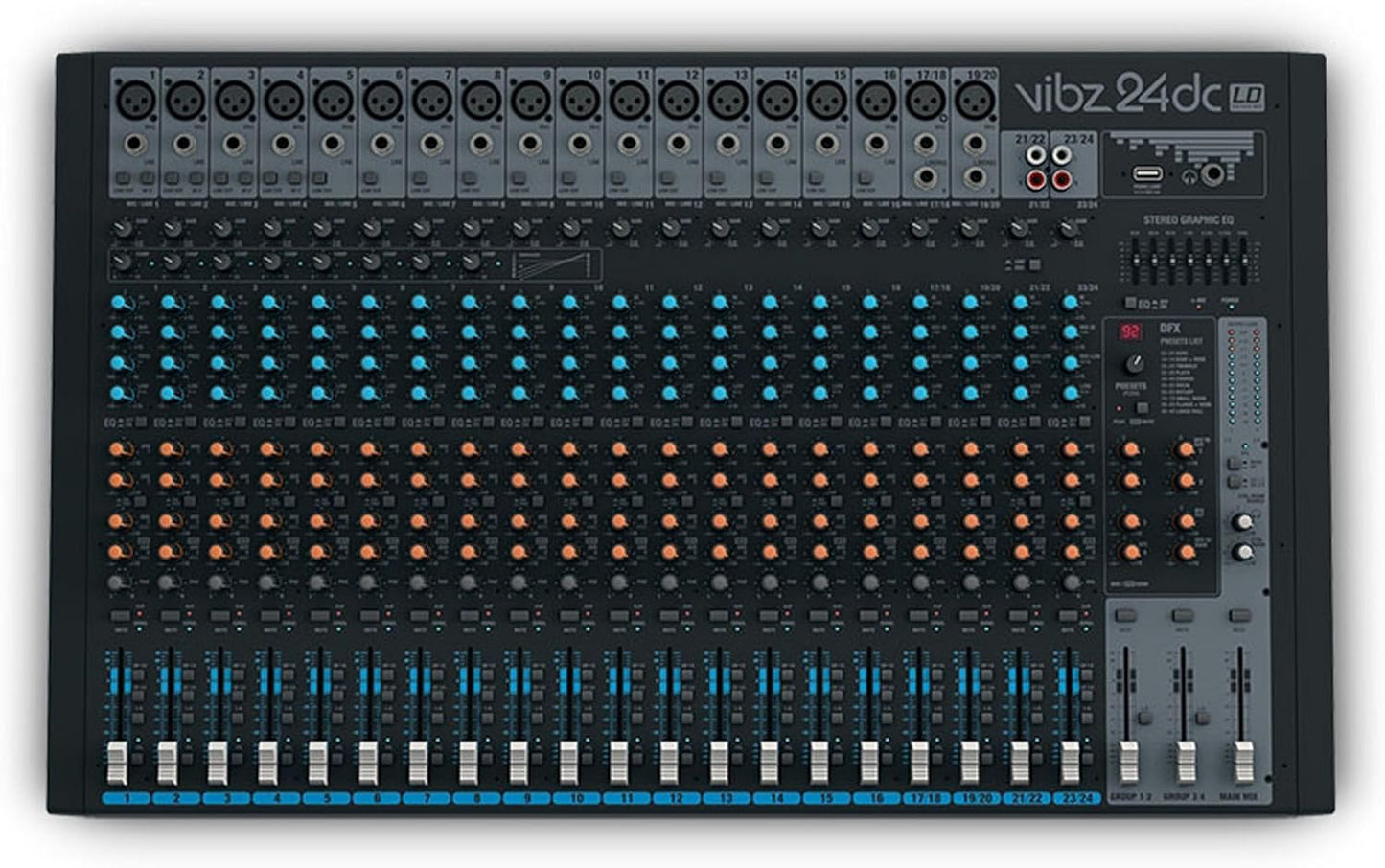
Task: Toggle the DFX mute button below the presets knob
Action: 1142,408
